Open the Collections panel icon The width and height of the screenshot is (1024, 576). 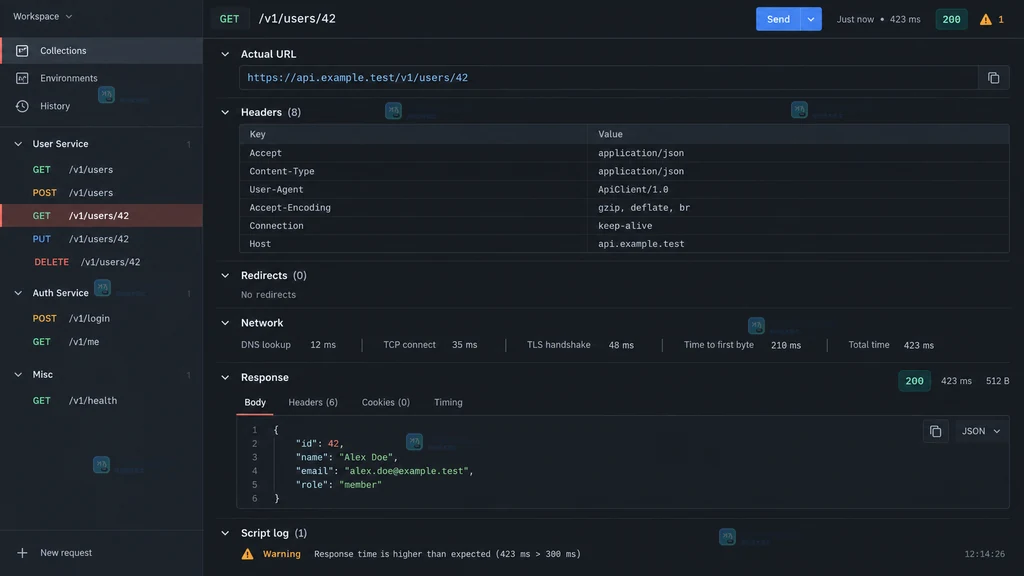[22, 50]
